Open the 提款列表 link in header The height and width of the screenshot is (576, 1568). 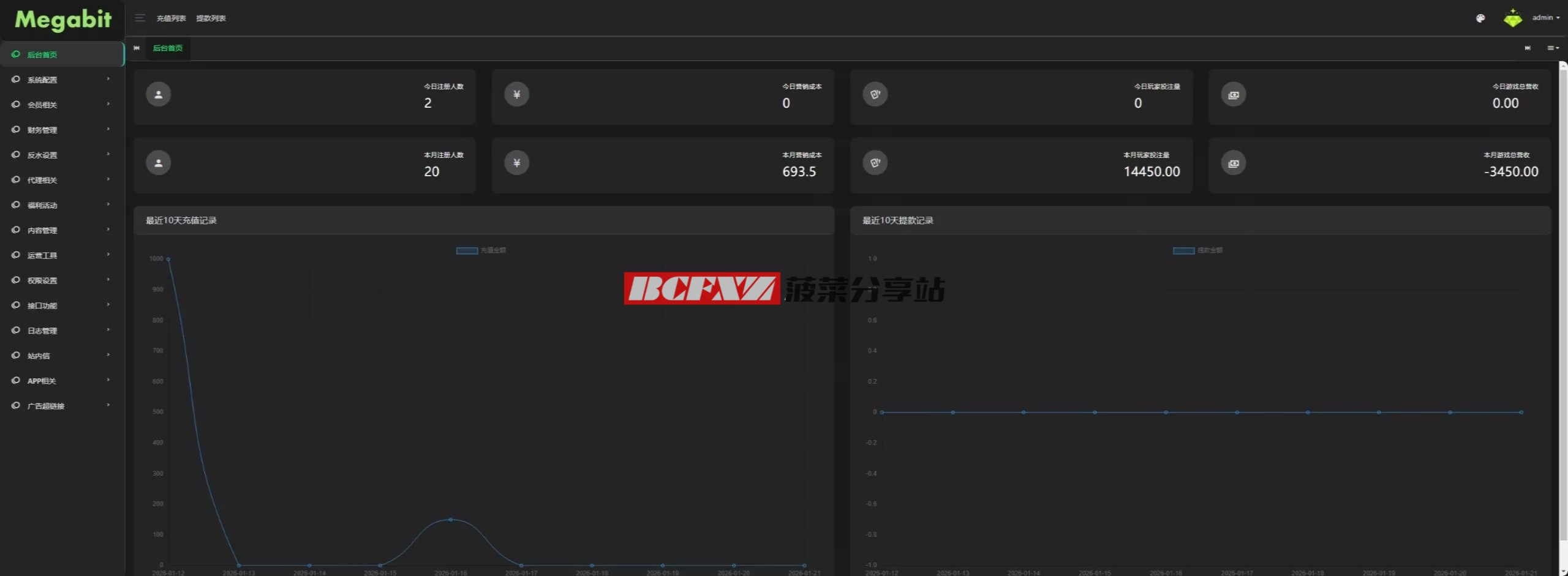[211, 18]
